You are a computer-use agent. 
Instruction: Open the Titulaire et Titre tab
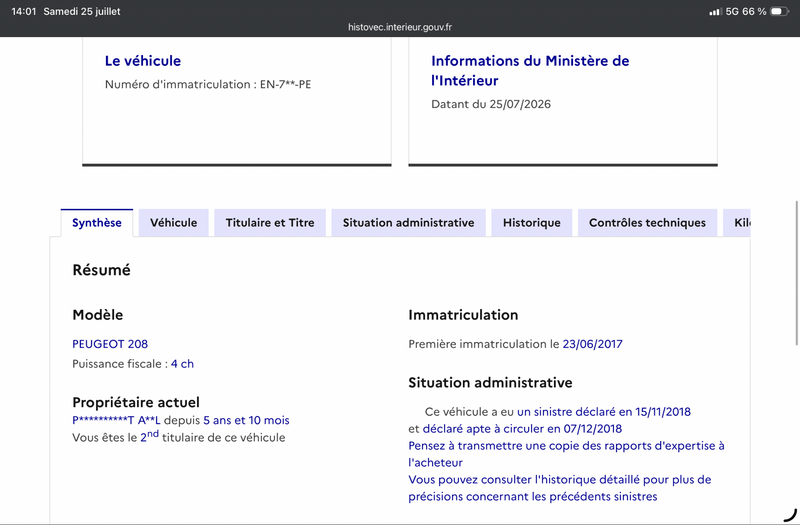pos(270,223)
